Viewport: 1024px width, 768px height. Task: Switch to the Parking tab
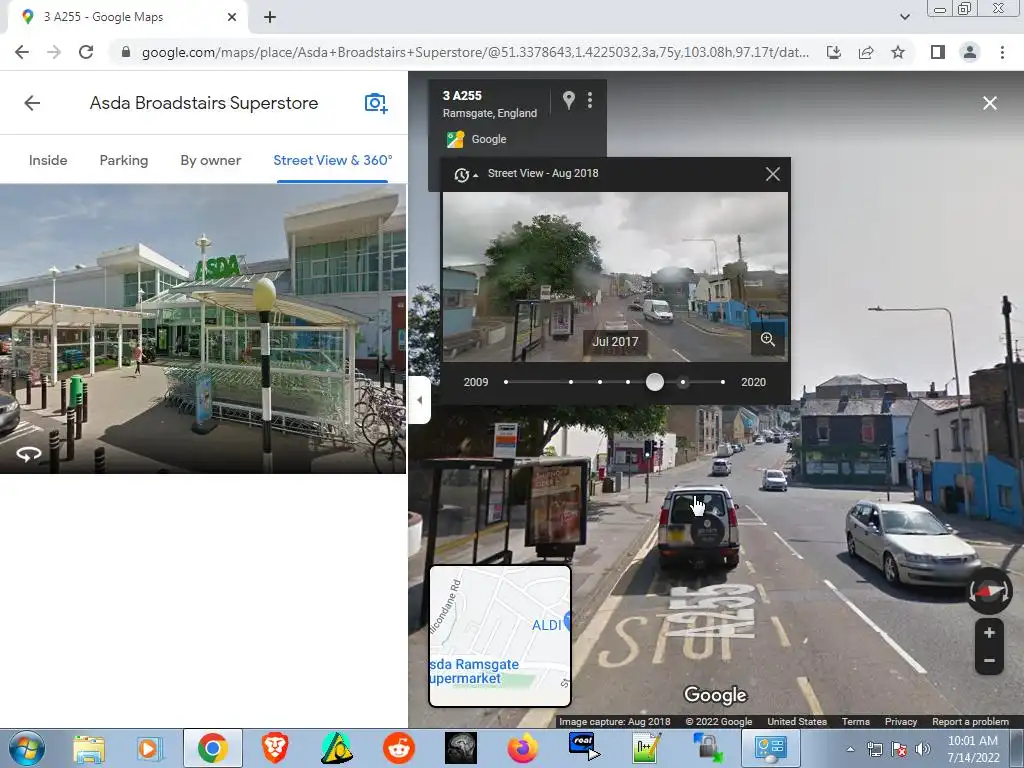123,160
